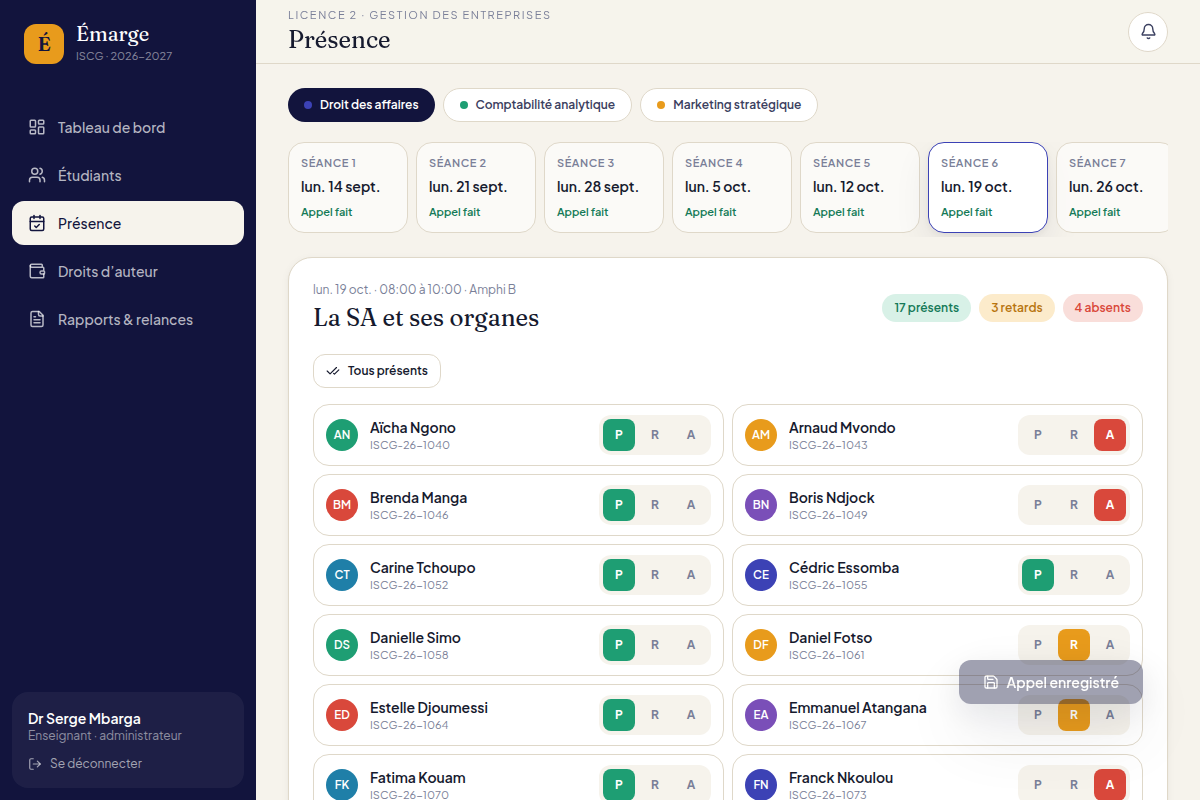
Task: Click Aïcha Ngono's AN avatar
Action: click(x=342, y=435)
